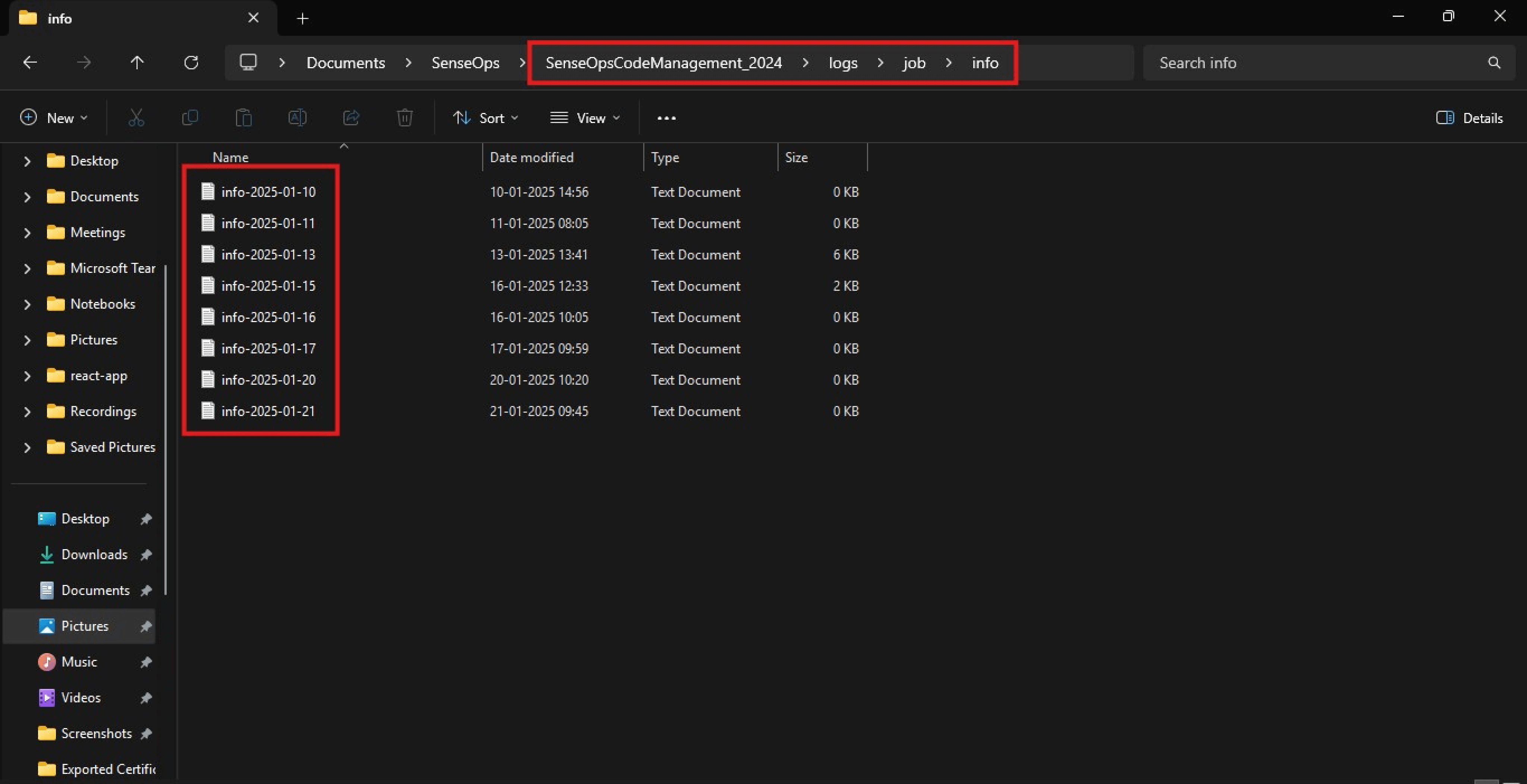Image resolution: width=1527 pixels, height=784 pixels.
Task: Click the Cut scissors icon
Action: [x=136, y=118]
